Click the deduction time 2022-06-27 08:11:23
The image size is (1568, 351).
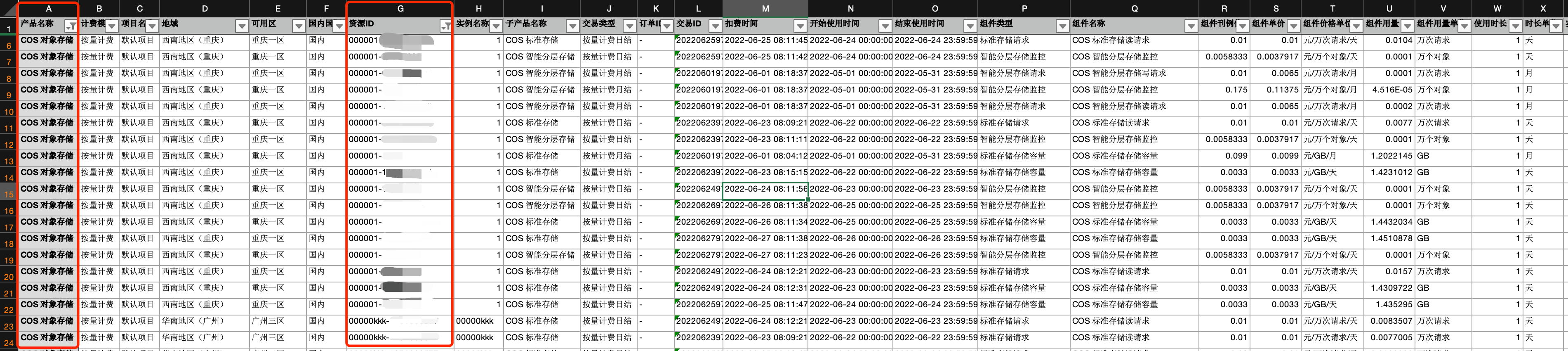[x=766, y=255]
